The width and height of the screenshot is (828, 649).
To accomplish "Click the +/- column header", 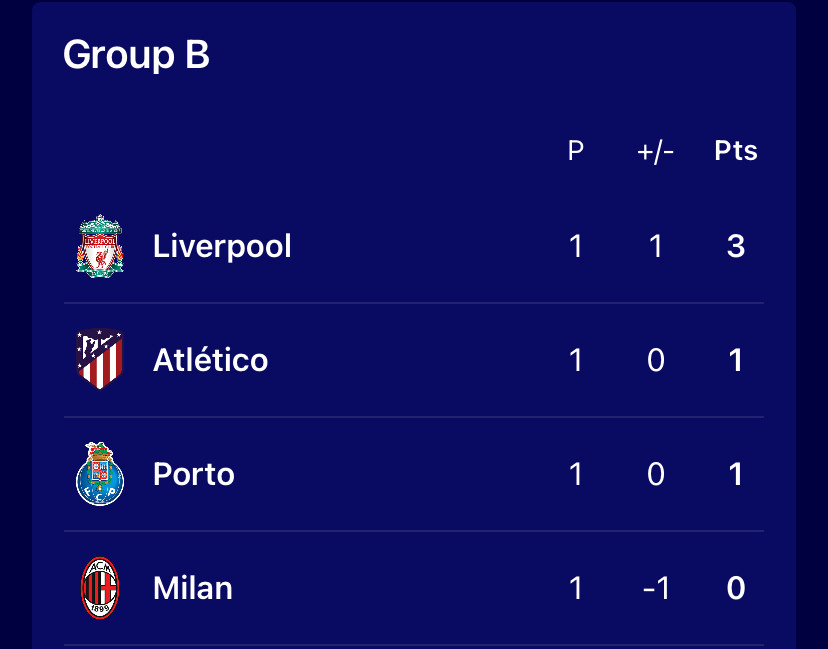I will point(655,152).
